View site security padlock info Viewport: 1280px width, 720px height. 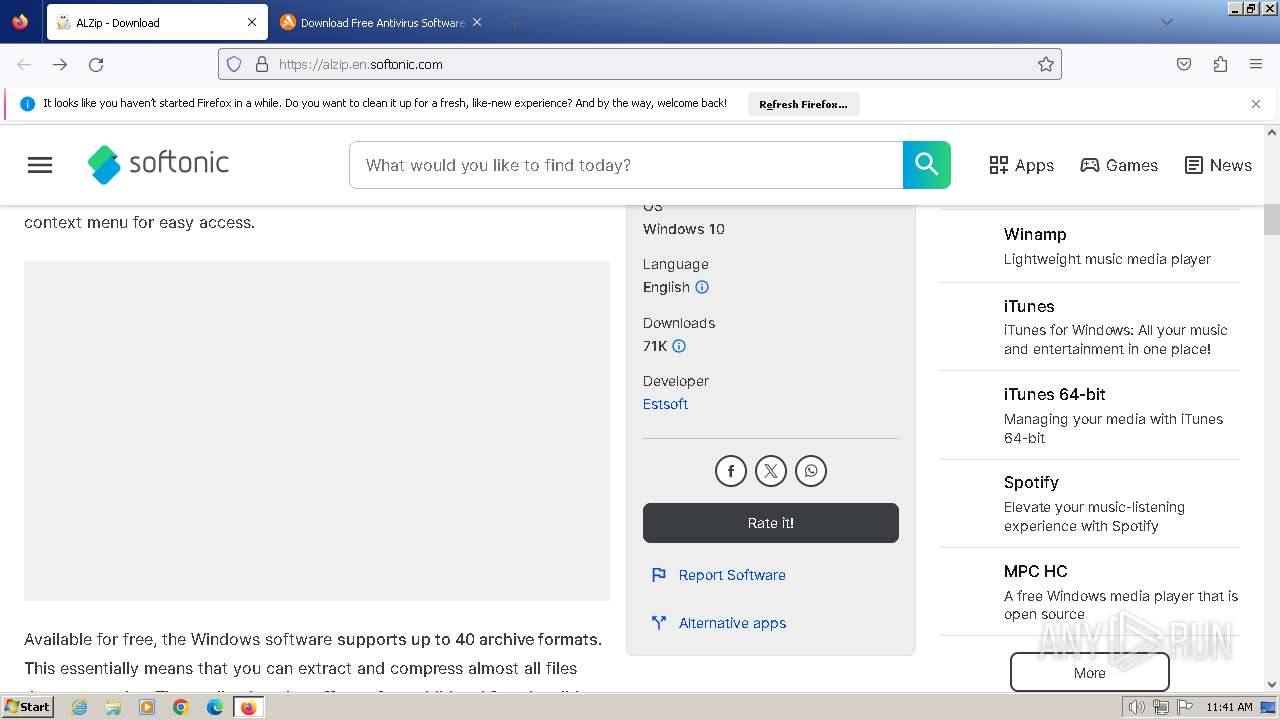coord(262,64)
